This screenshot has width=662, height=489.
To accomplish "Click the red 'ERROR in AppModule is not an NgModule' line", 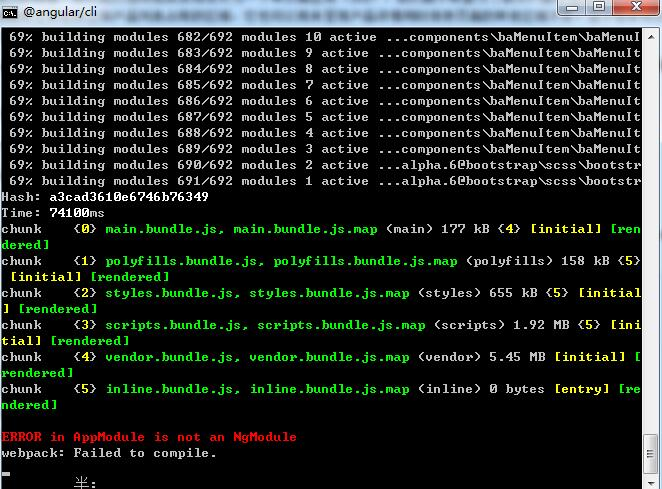I will (149, 437).
